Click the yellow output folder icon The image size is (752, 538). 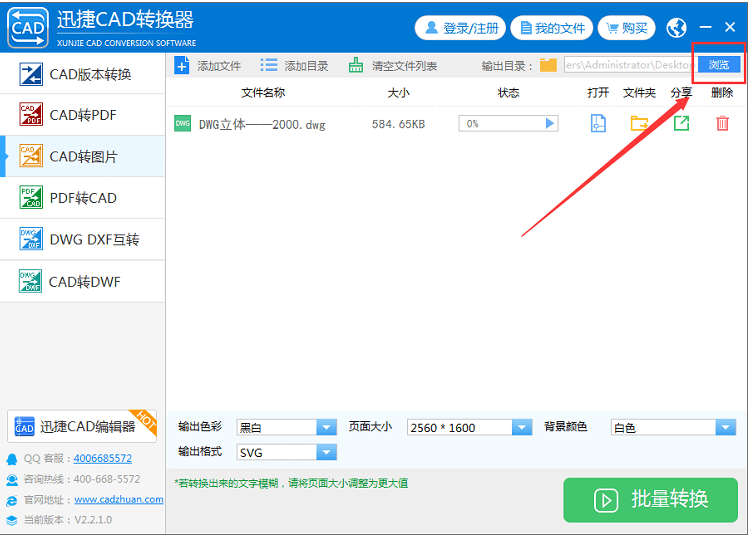pyautogui.click(x=548, y=65)
